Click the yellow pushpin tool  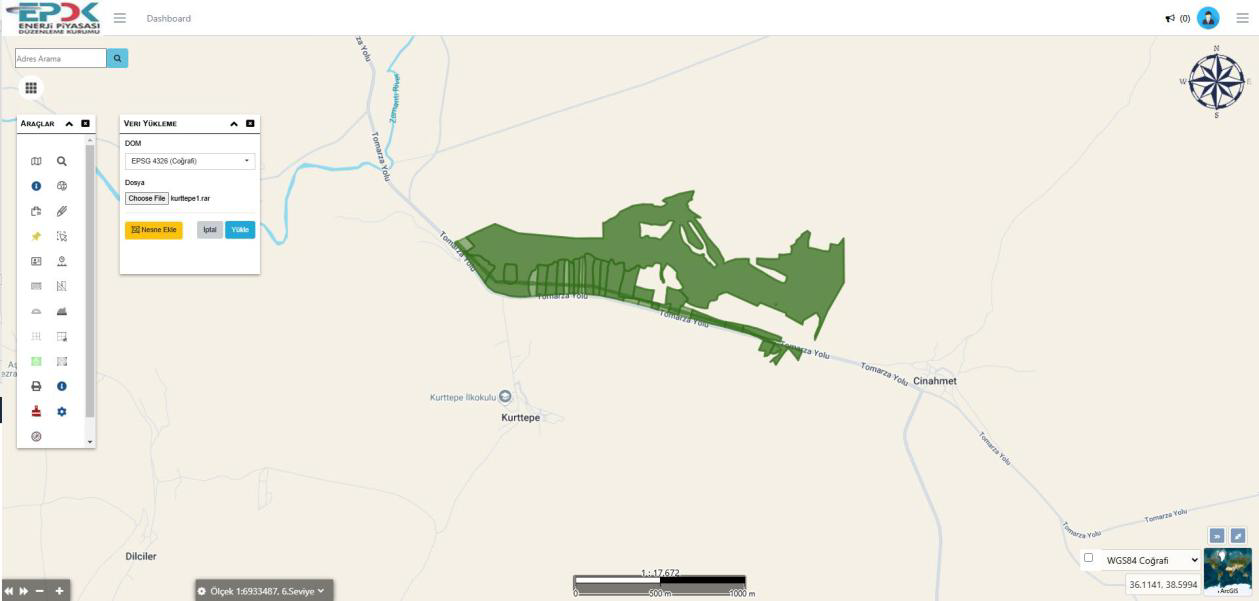coord(36,236)
